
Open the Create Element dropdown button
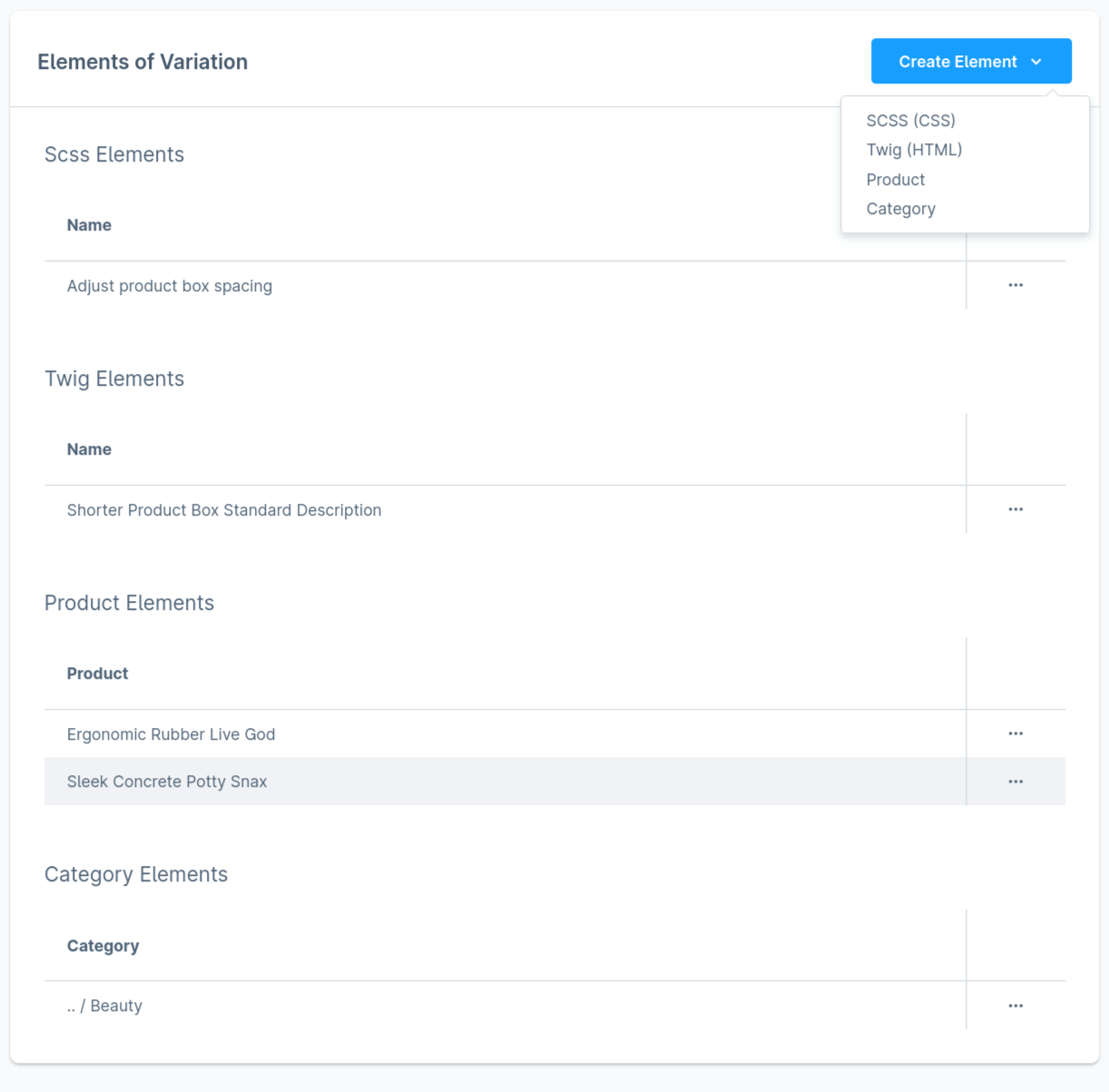[971, 61]
